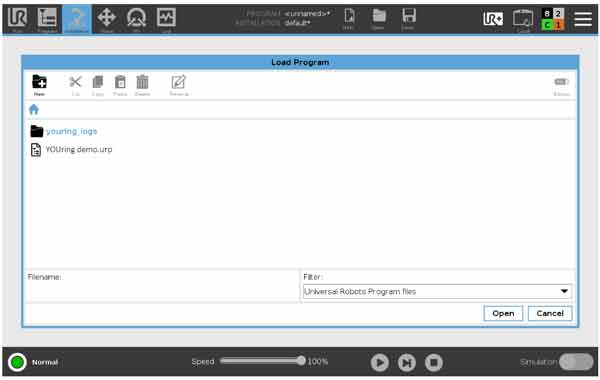Click the Rename pencil icon
600x380 pixels.
tap(178, 85)
